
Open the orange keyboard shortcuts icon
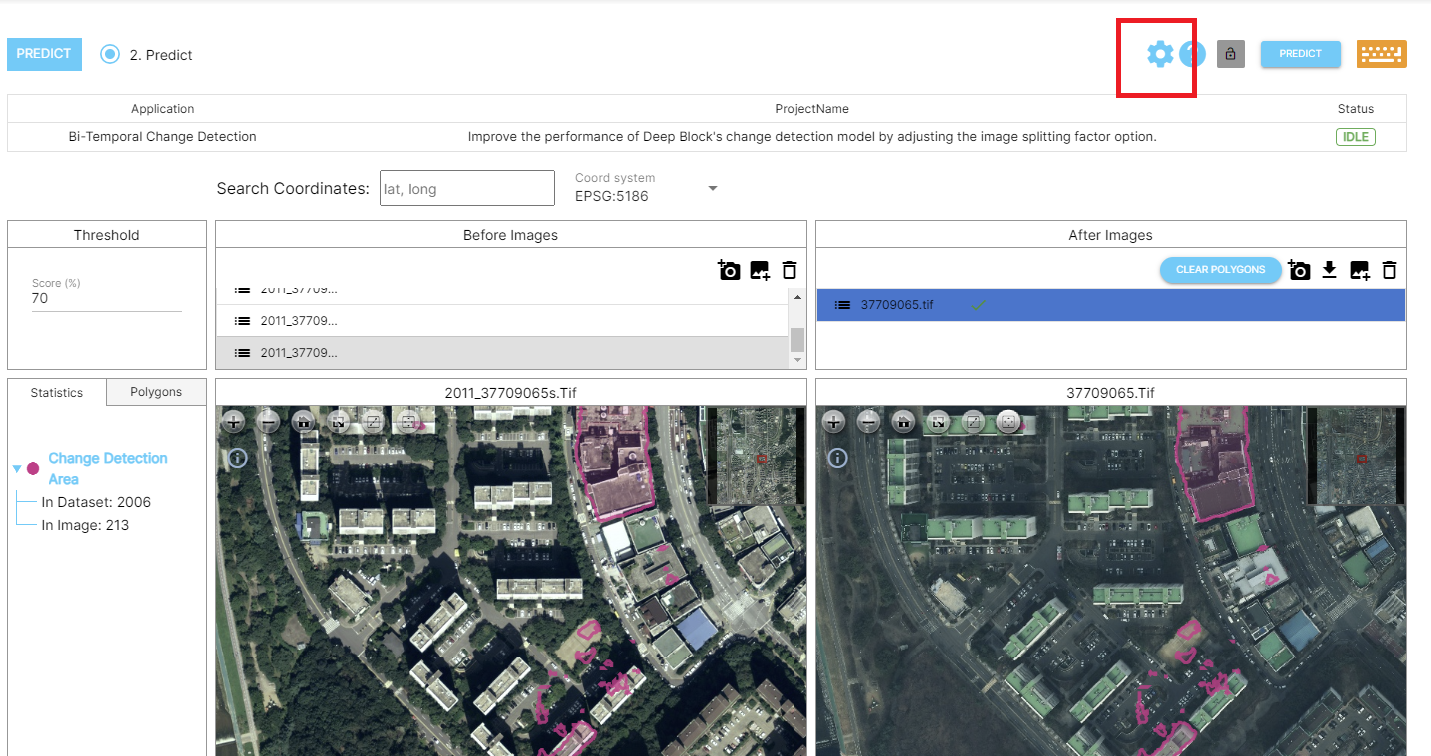pos(1381,54)
